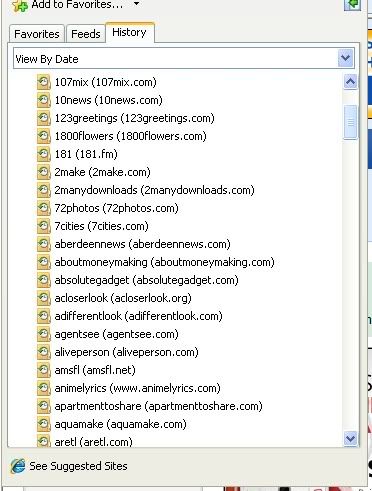This screenshot has height=491, width=372.
Task: Open the Add to Favorites dropdown arrow
Action: coord(136,4)
